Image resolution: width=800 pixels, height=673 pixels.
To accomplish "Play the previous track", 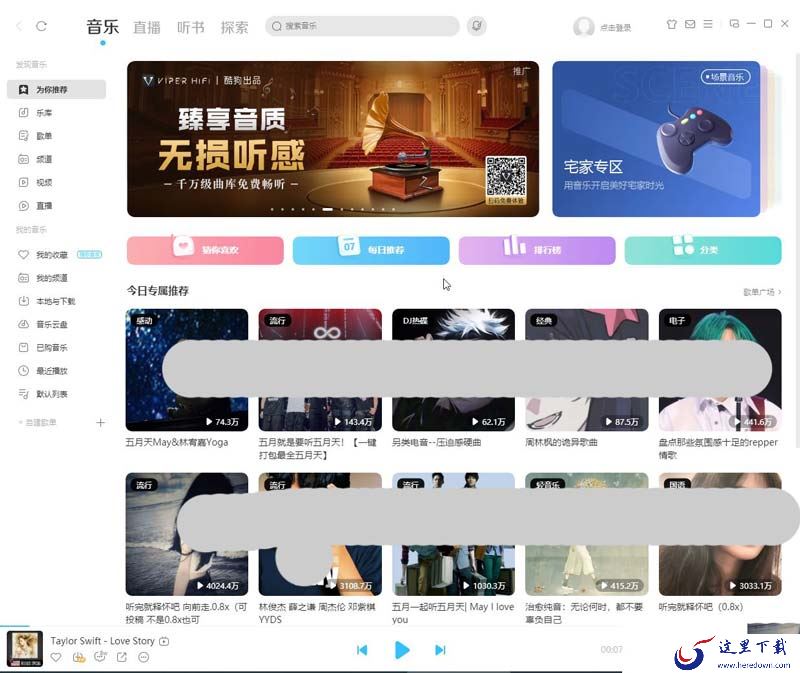I will click(362, 650).
